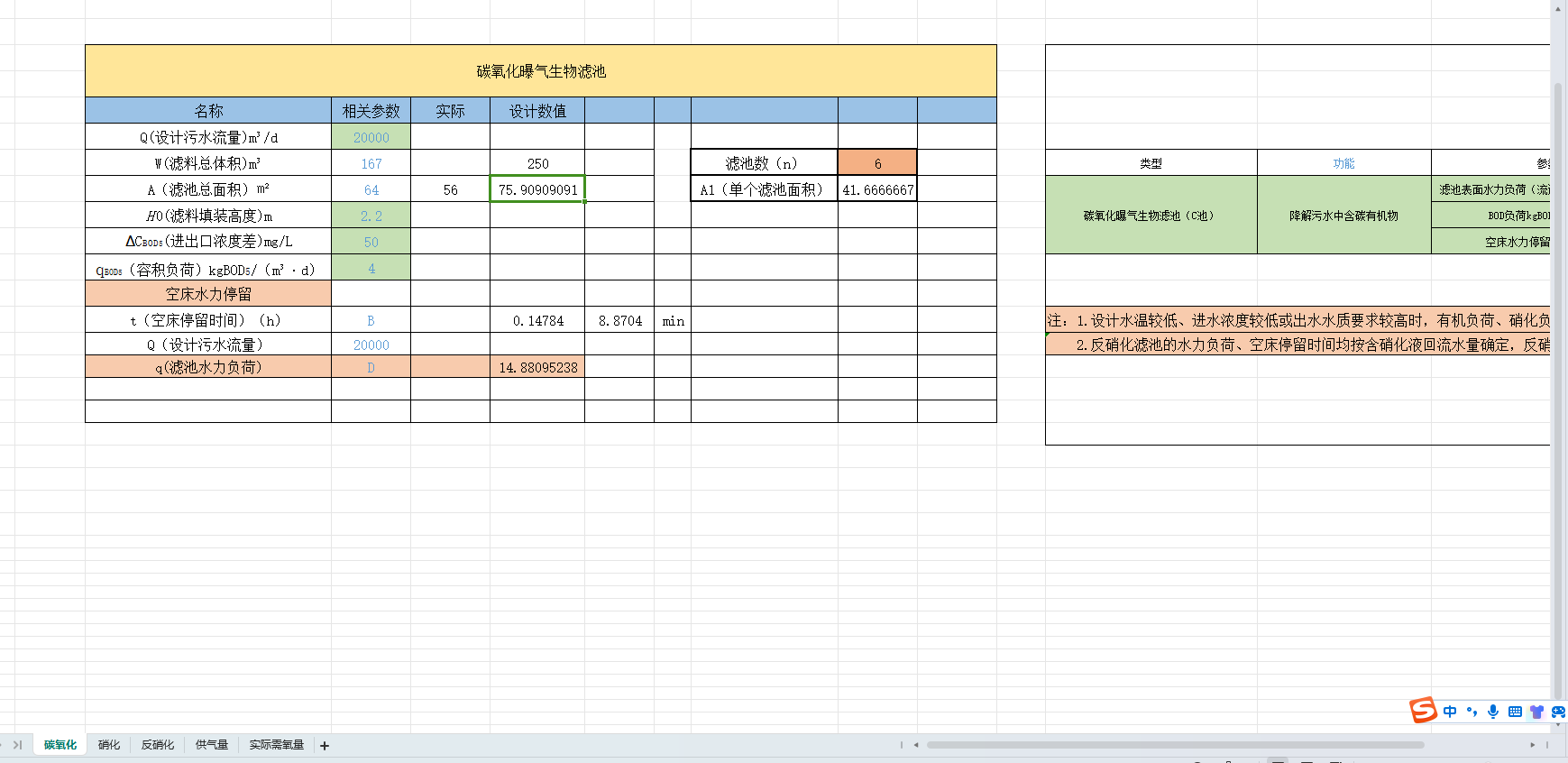
Task: Select the 类型 header in right table
Action: coord(1151,163)
